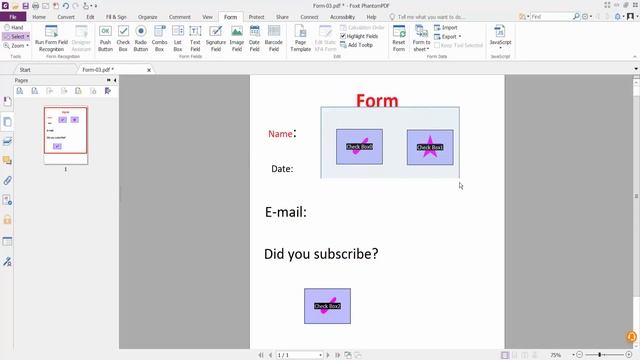Switch to the Home ribbon tab
This screenshot has width=640, height=360.
point(39,17)
